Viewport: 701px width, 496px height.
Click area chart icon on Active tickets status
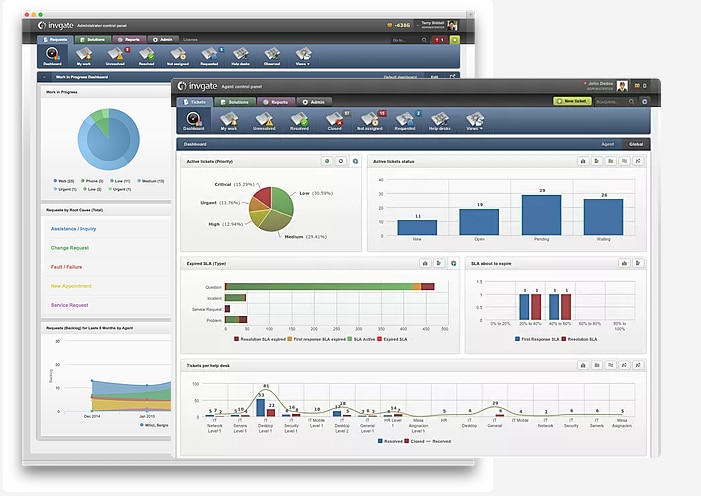(x=625, y=161)
